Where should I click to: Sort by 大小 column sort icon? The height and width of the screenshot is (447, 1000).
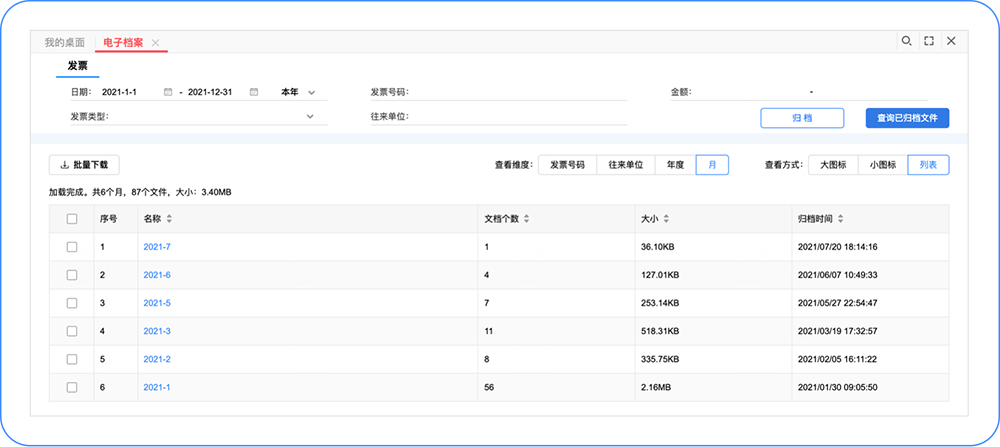(x=666, y=219)
